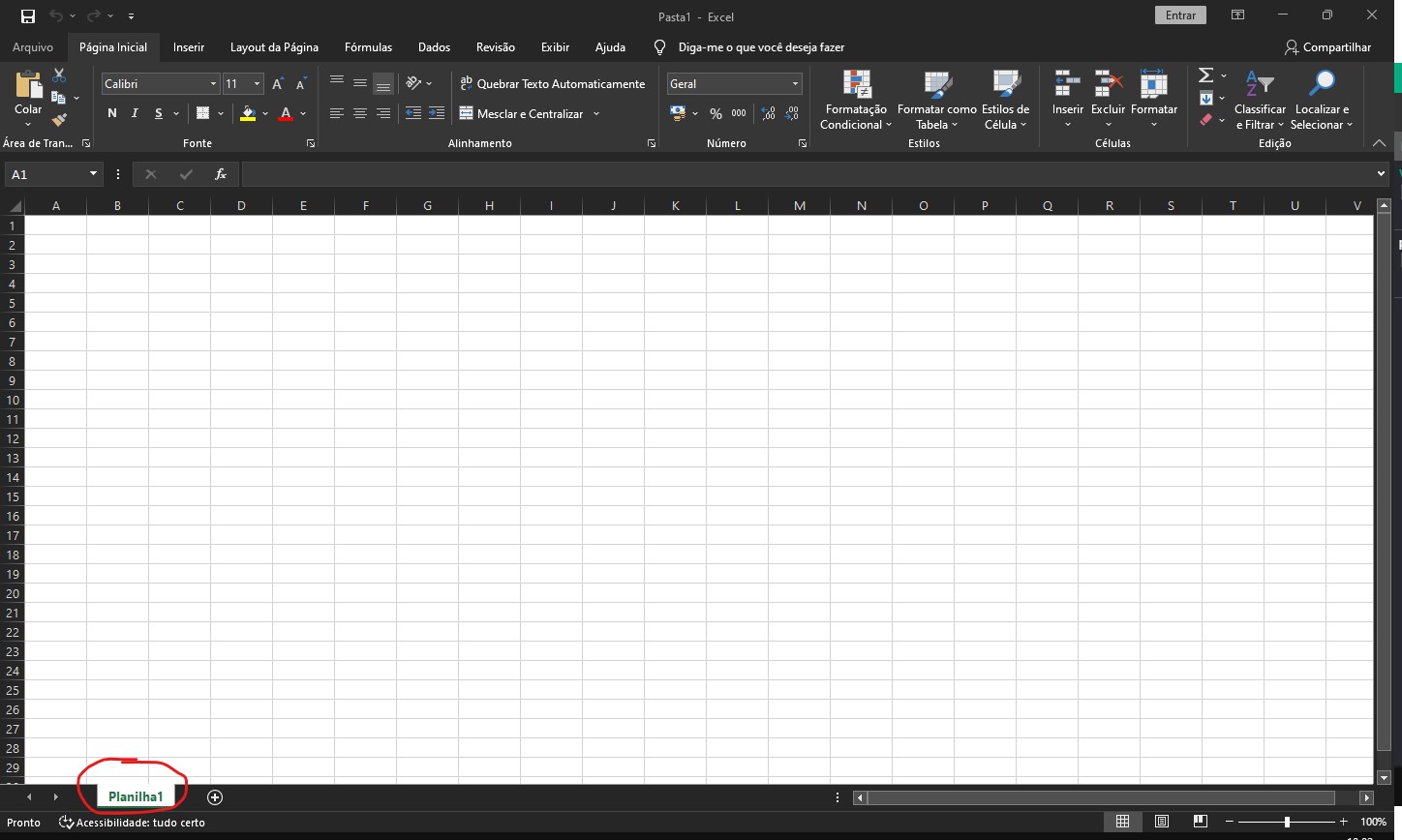This screenshot has width=1402, height=840.
Task: Apply thousands separator 000 format
Action: click(x=739, y=113)
